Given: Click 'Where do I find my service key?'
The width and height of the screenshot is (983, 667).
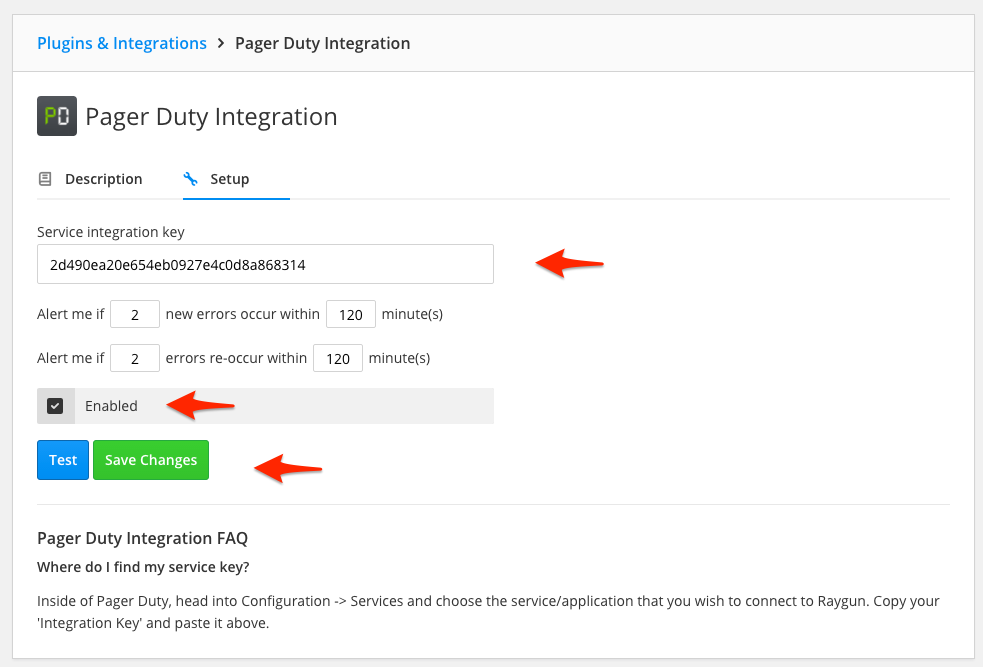Looking at the screenshot, I should (143, 567).
